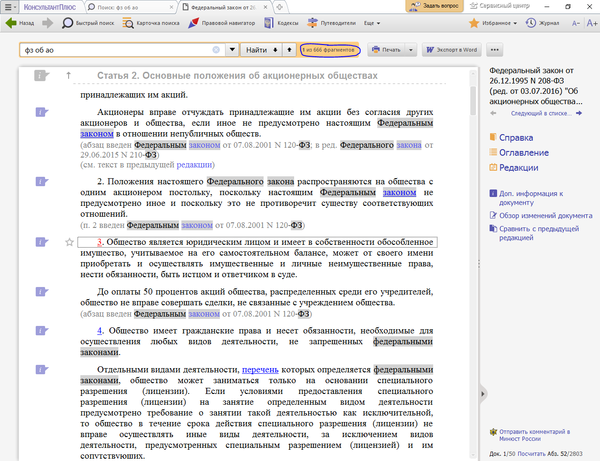Open the редакции link in previous text note
The image size is (600, 461).
(x=194, y=165)
